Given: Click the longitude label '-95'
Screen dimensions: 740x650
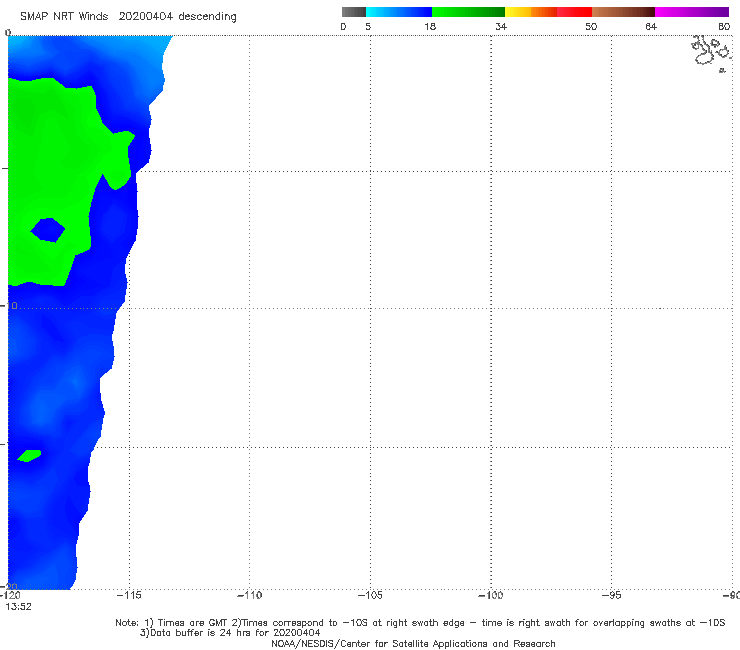Looking at the screenshot, I should point(611,595).
